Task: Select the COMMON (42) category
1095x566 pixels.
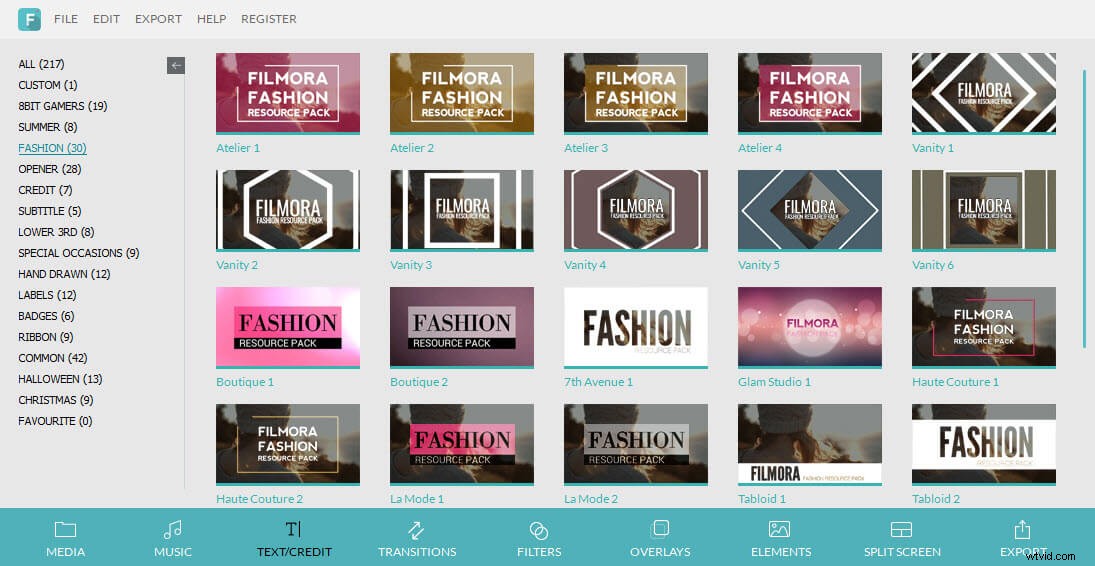Action: pos(52,358)
